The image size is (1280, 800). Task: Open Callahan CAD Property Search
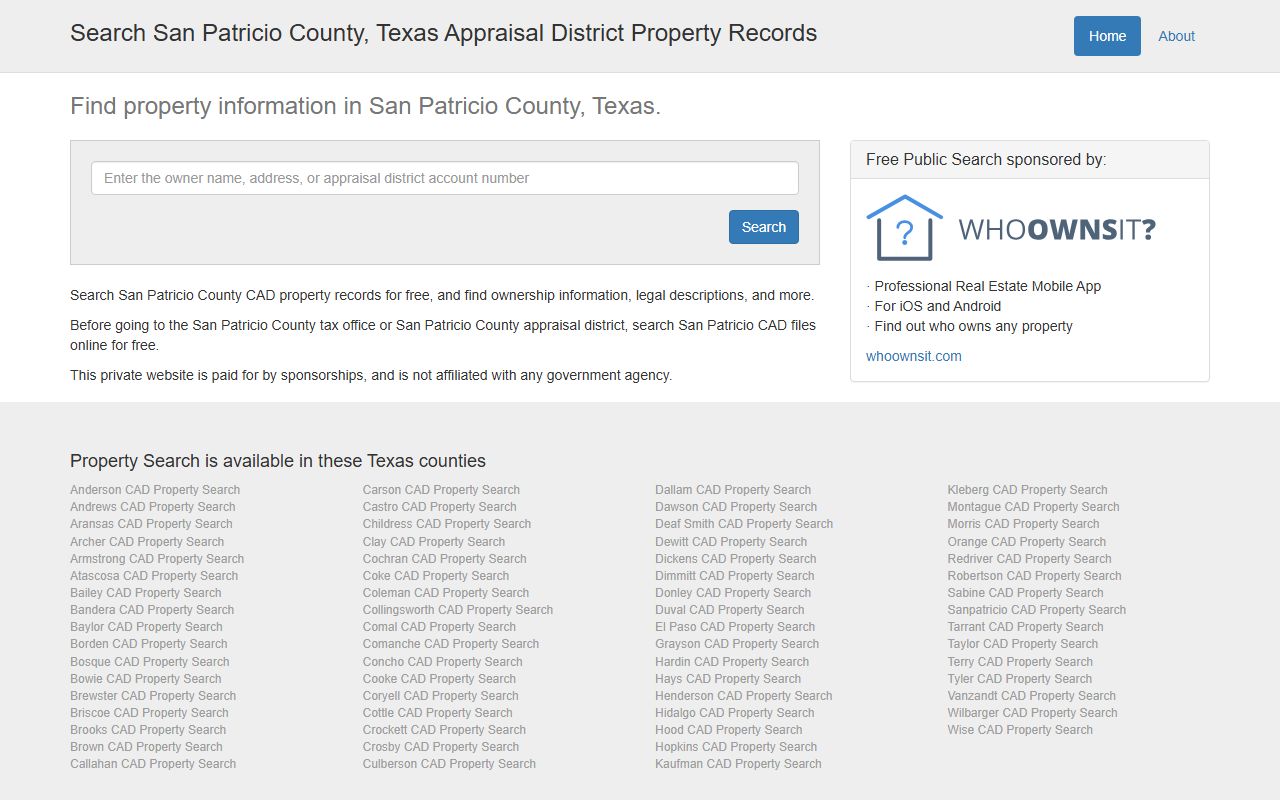[x=153, y=764]
